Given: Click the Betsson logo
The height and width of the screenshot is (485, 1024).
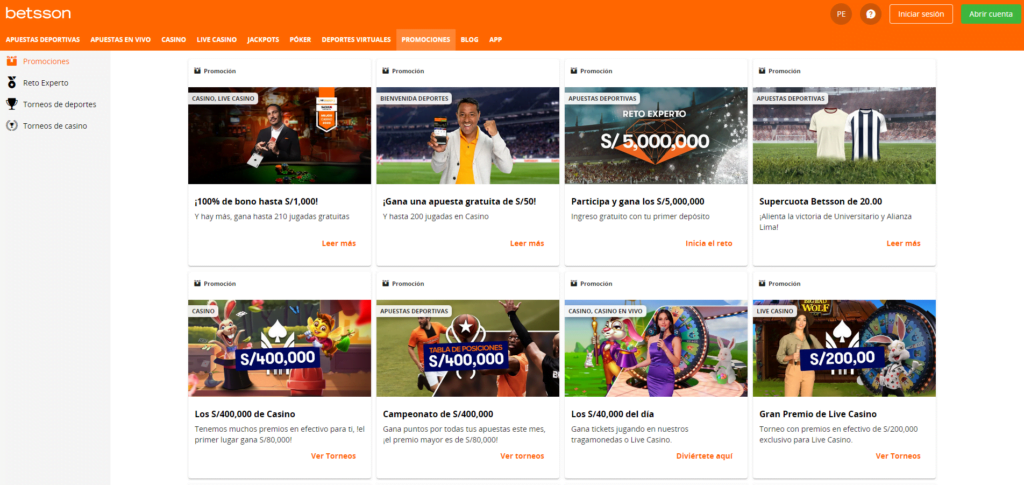Looking at the screenshot, I should tap(38, 13).
